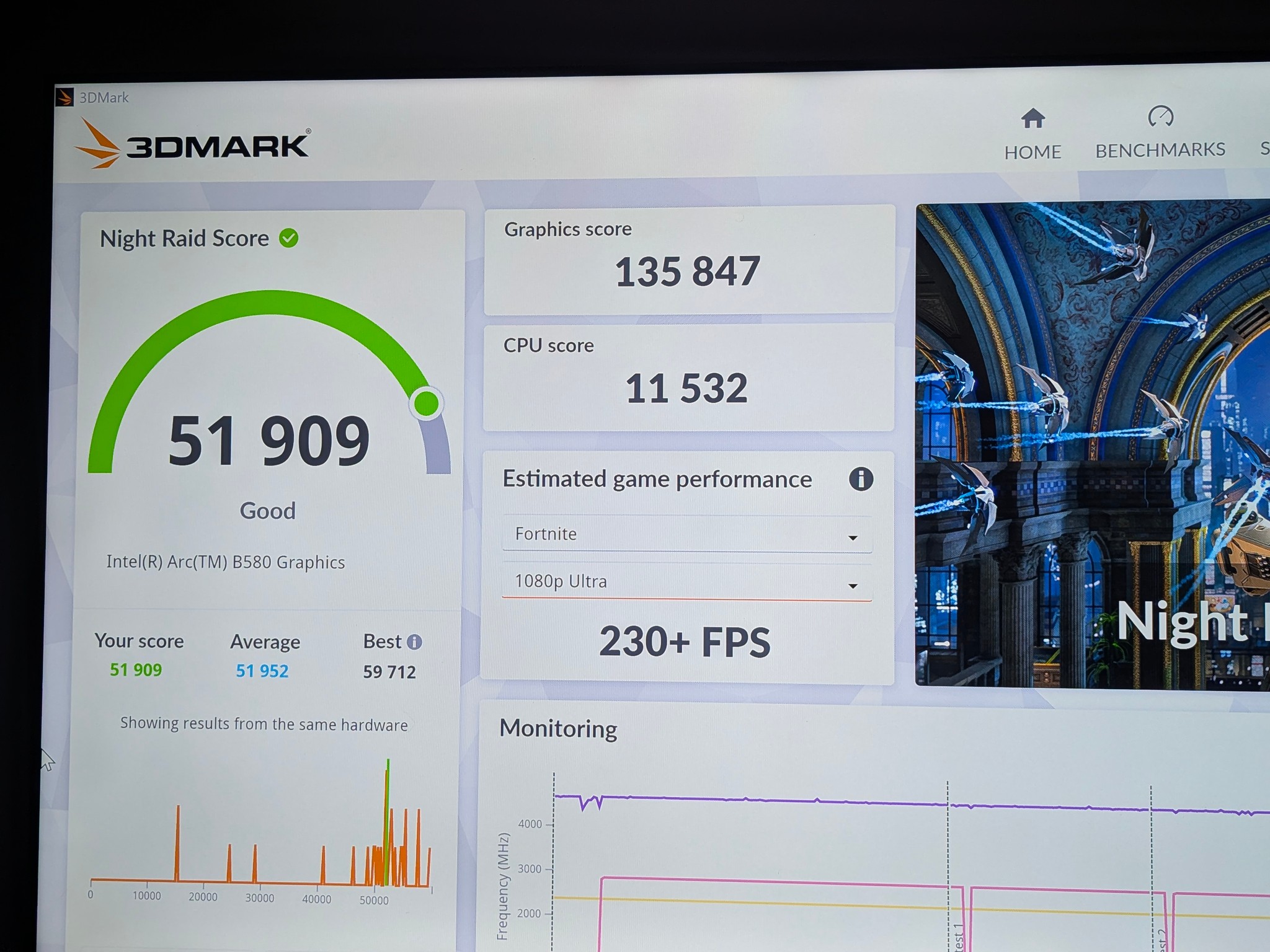Click the 3DMark window title text

pos(104,98)
